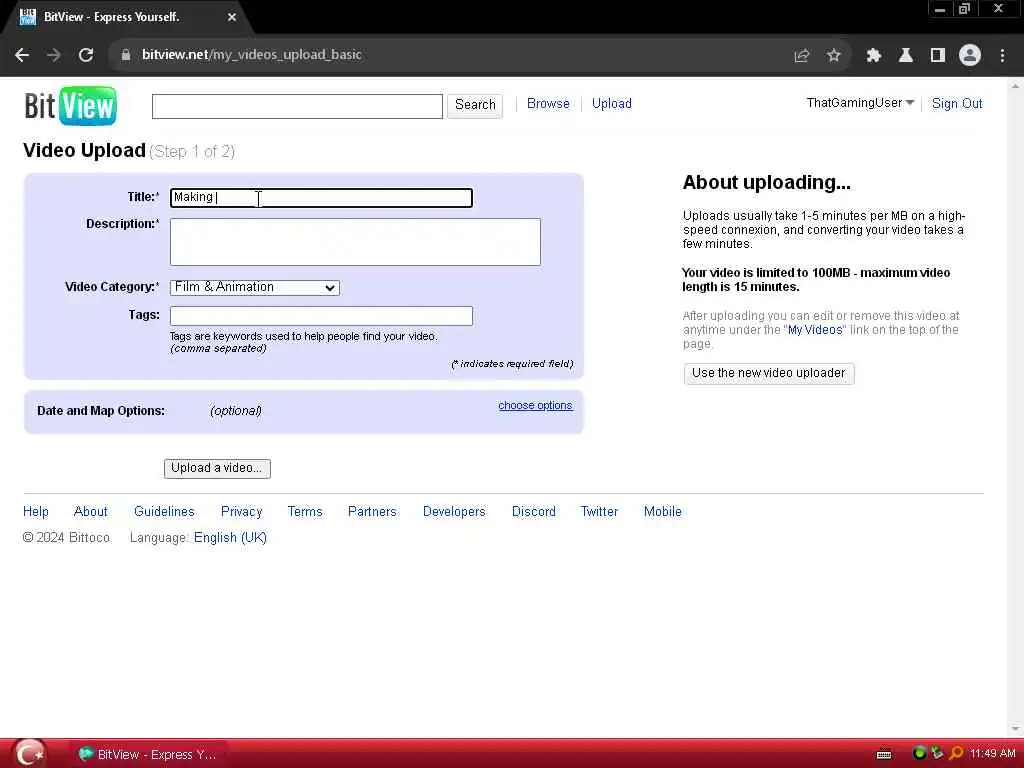Open the Guidelines footer link
The height and width of the screenshot is (768, 1024).
coord(164,512)
